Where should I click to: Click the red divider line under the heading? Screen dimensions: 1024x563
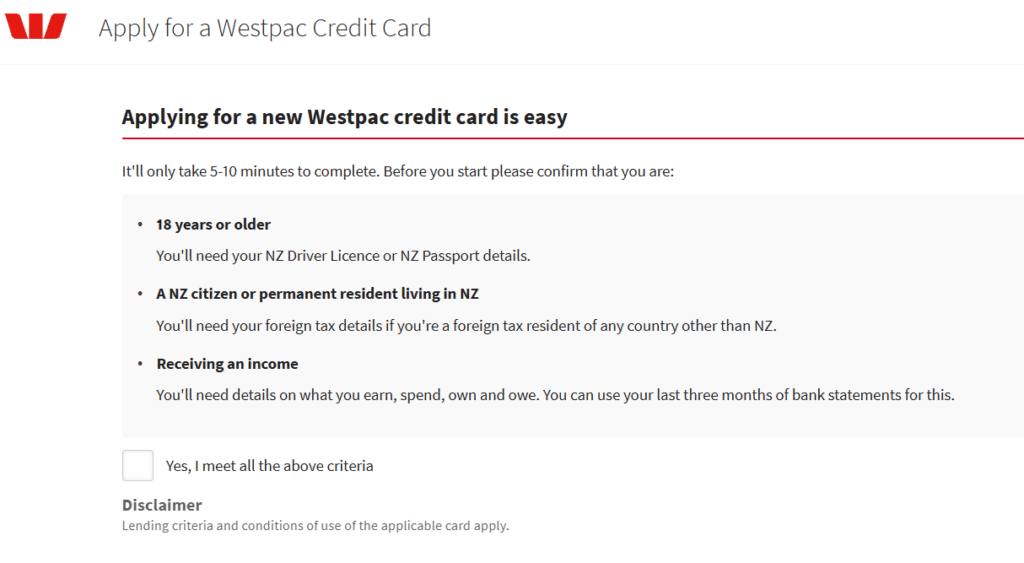pyautogui.click(x=572, y=138)
